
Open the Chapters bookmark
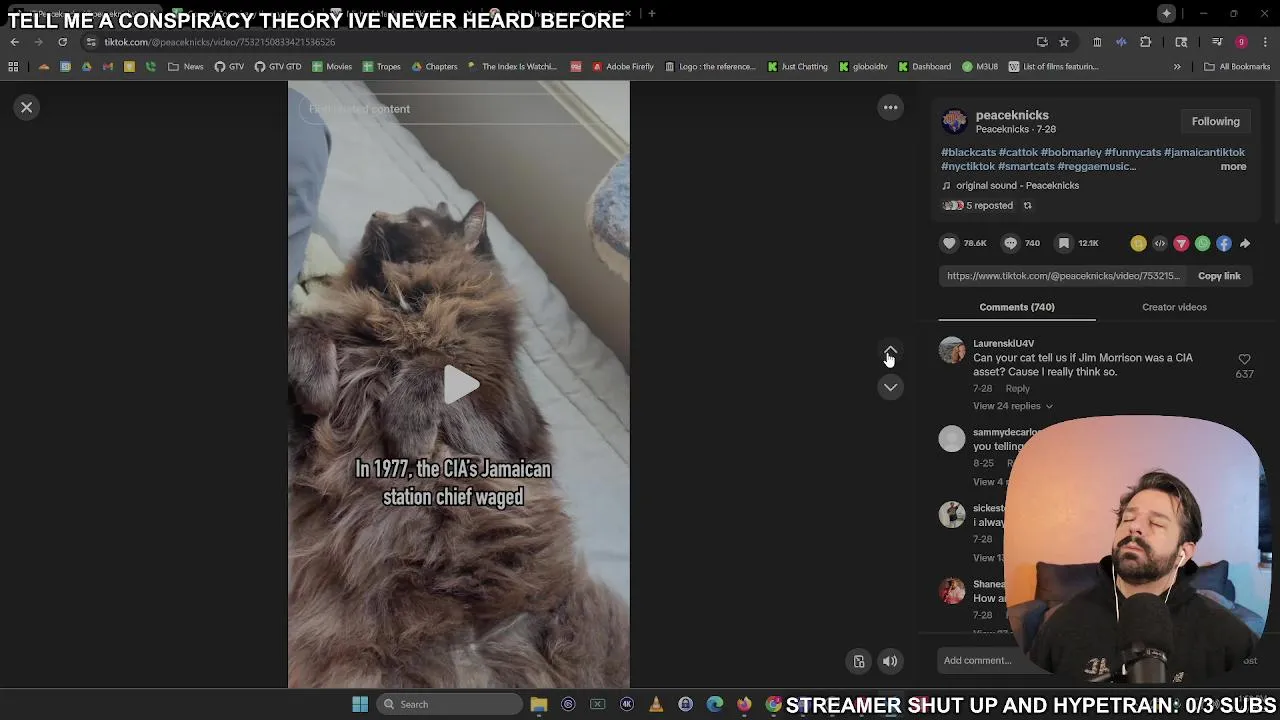click(x=434, y=67)
